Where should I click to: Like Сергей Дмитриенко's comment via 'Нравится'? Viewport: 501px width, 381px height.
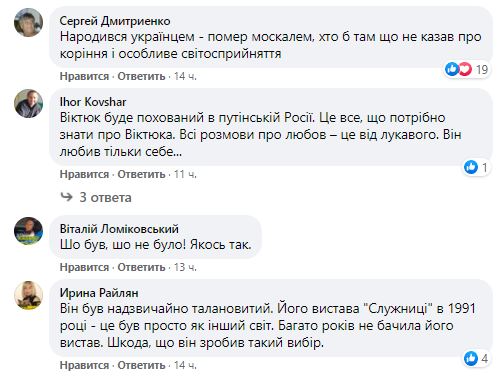(x=84, y=76)
